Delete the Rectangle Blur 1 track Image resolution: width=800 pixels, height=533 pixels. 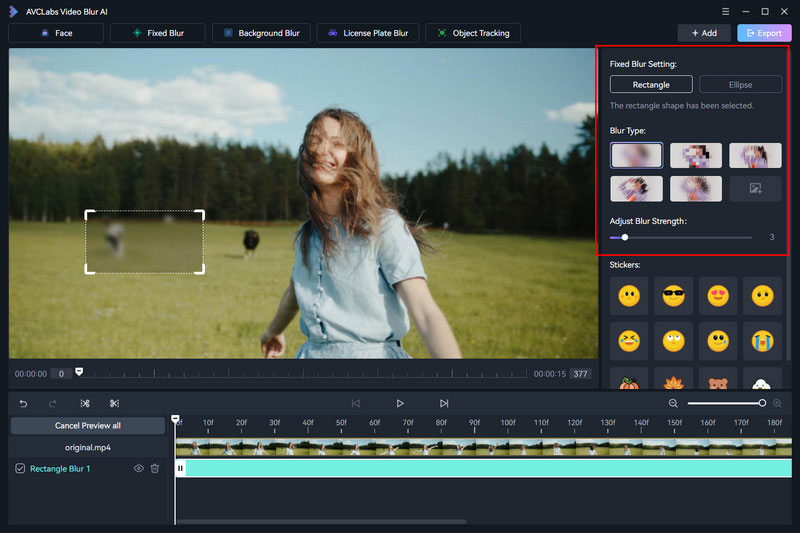click(x=155, y=468)
